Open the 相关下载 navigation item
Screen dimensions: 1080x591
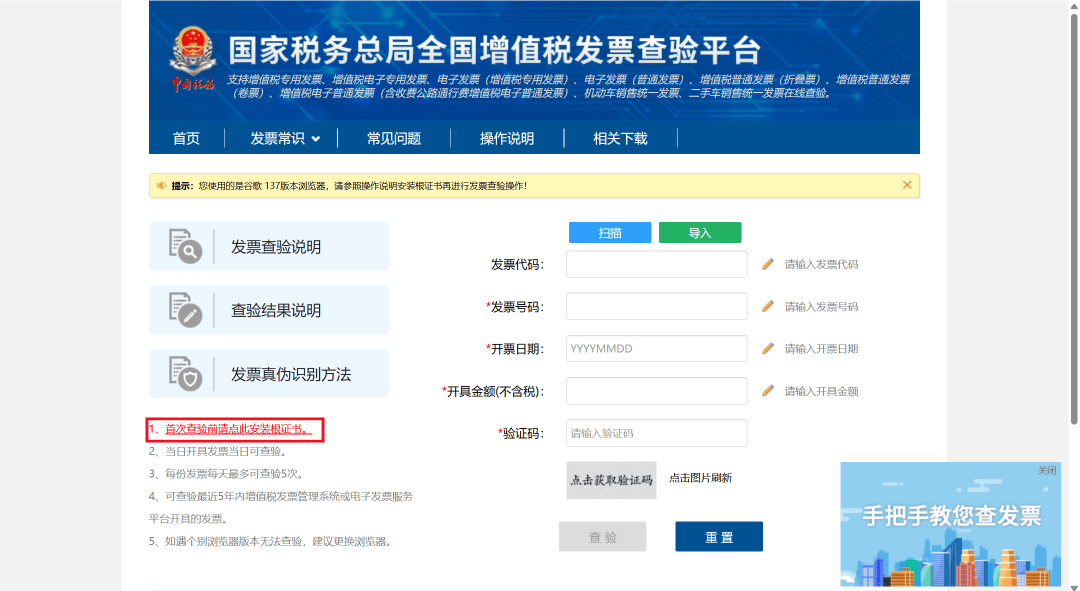[x=620, y=138]
